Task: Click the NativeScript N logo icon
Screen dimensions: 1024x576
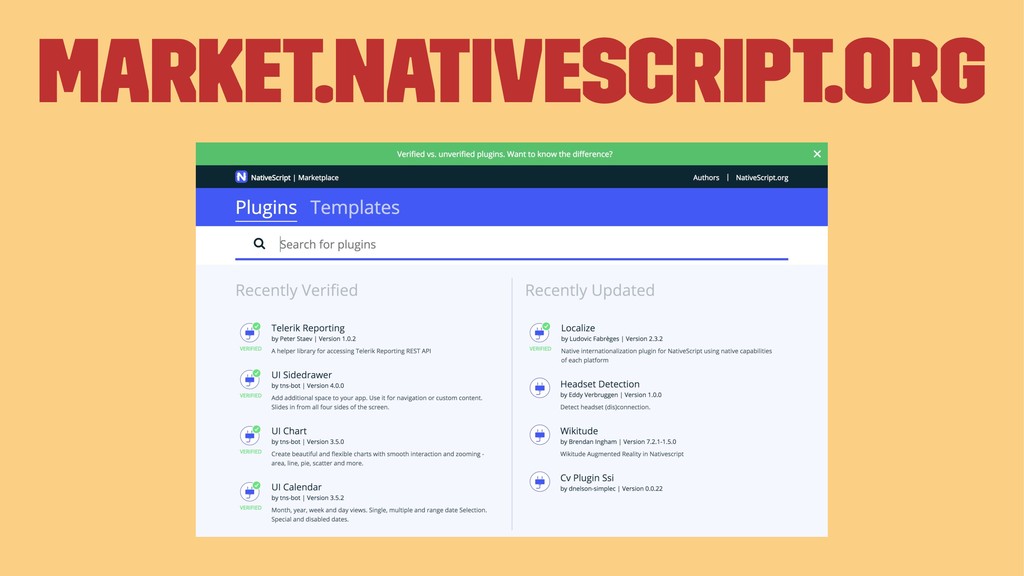Action: click(241, 177)
